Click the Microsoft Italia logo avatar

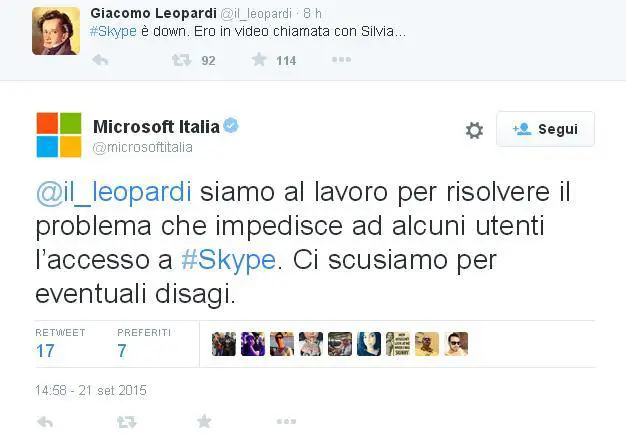pos(59,135)
